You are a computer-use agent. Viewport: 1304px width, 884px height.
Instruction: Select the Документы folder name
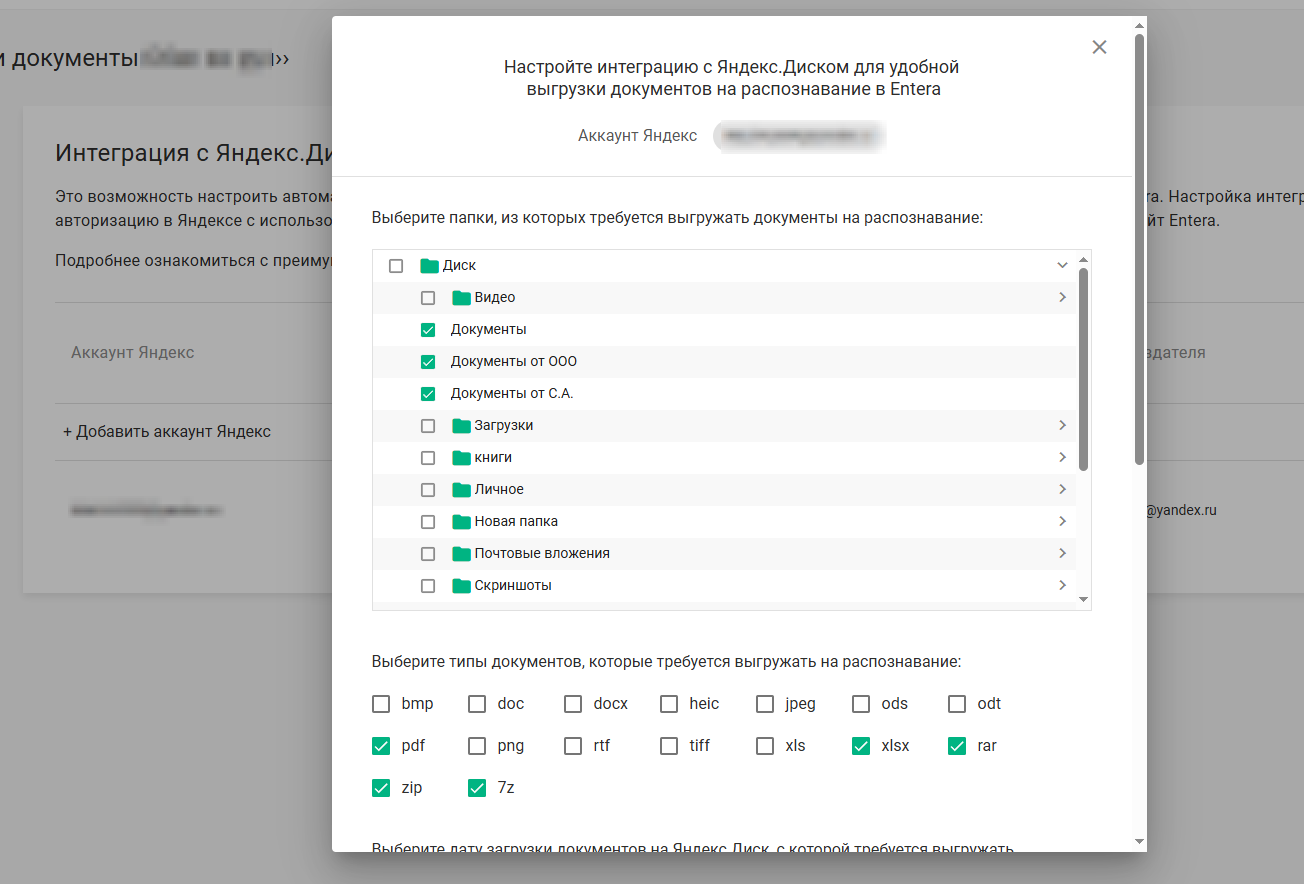click(x=489, y=330)
